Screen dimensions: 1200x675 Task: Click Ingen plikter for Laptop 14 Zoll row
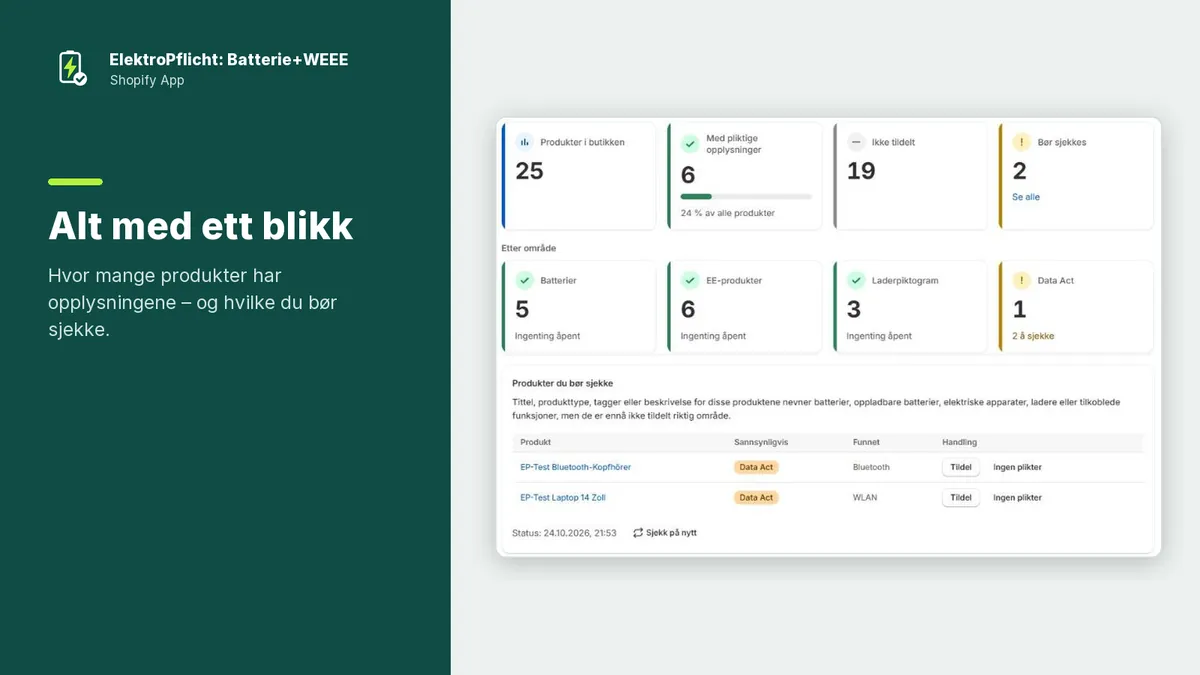pos(1017,497)
